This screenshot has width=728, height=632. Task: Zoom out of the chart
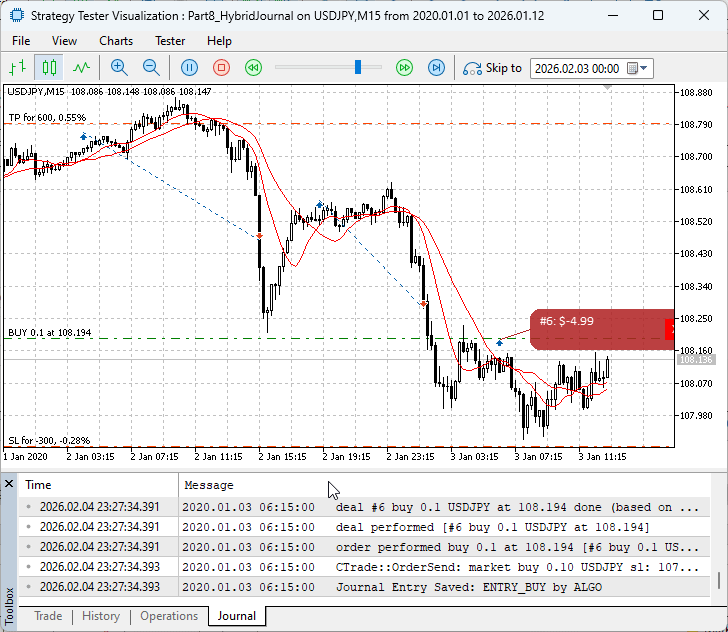[x=151, y=68]
